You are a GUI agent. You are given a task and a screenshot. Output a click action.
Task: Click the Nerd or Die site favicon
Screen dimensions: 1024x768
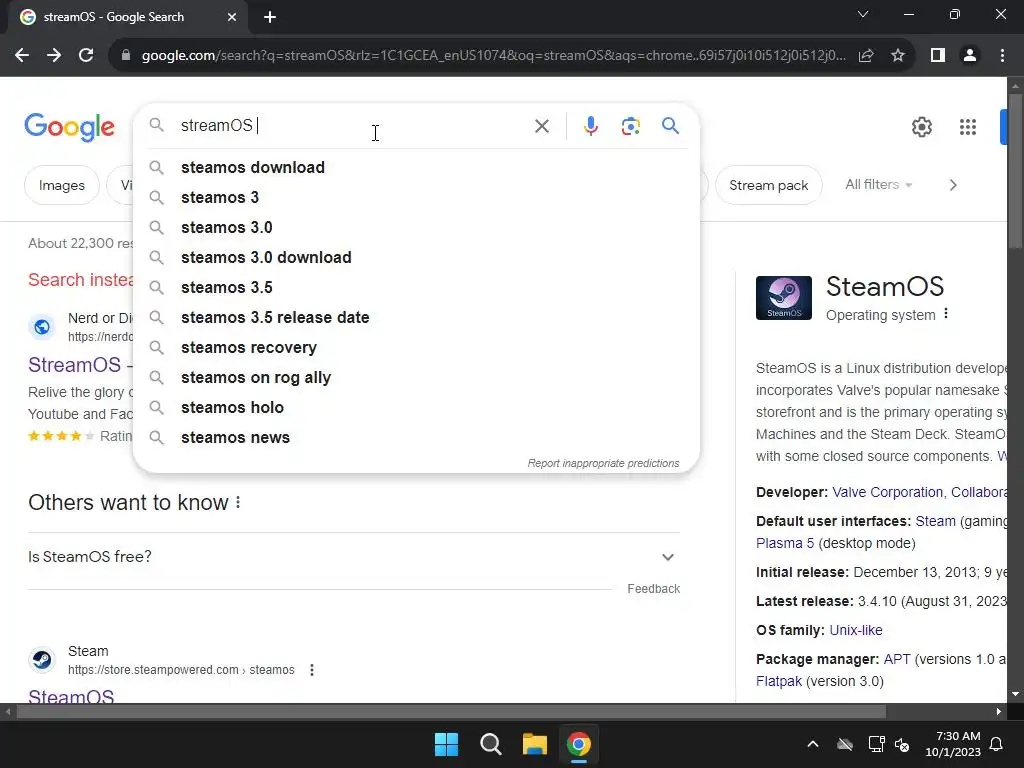[x=42, y=327]
